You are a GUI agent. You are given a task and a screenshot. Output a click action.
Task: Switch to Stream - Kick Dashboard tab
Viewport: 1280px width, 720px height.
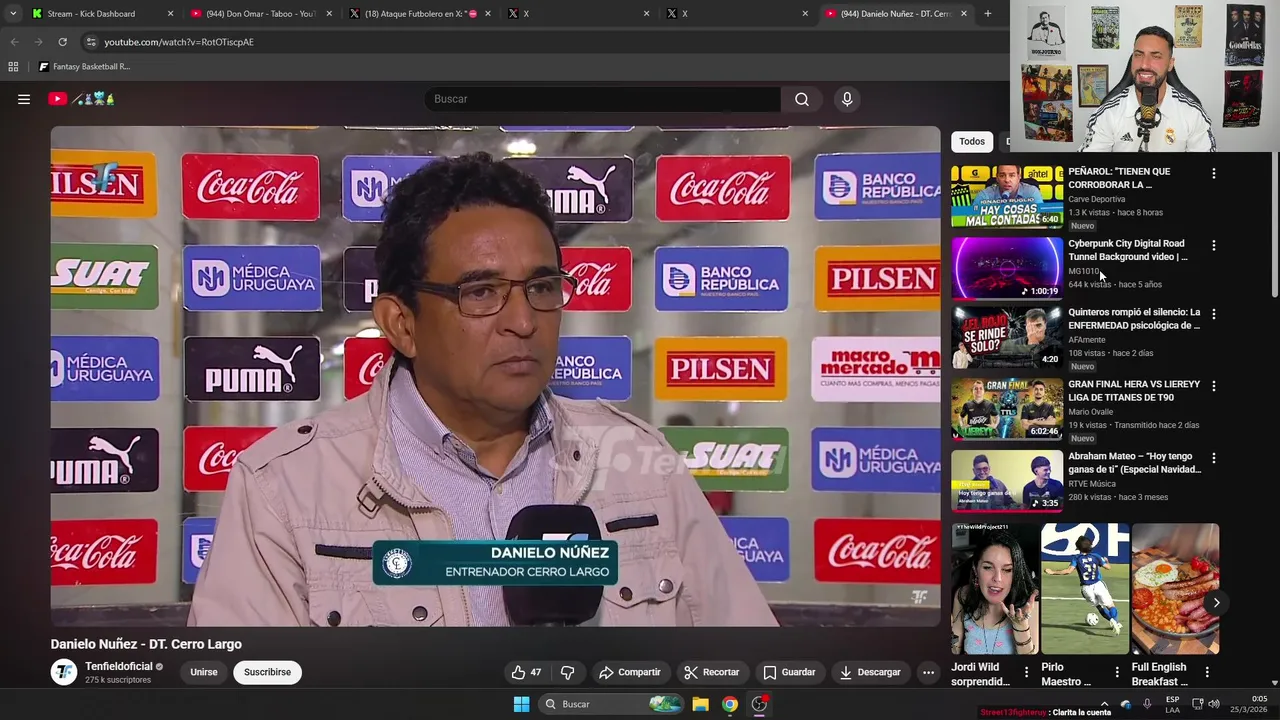click(x=100, y=14)
